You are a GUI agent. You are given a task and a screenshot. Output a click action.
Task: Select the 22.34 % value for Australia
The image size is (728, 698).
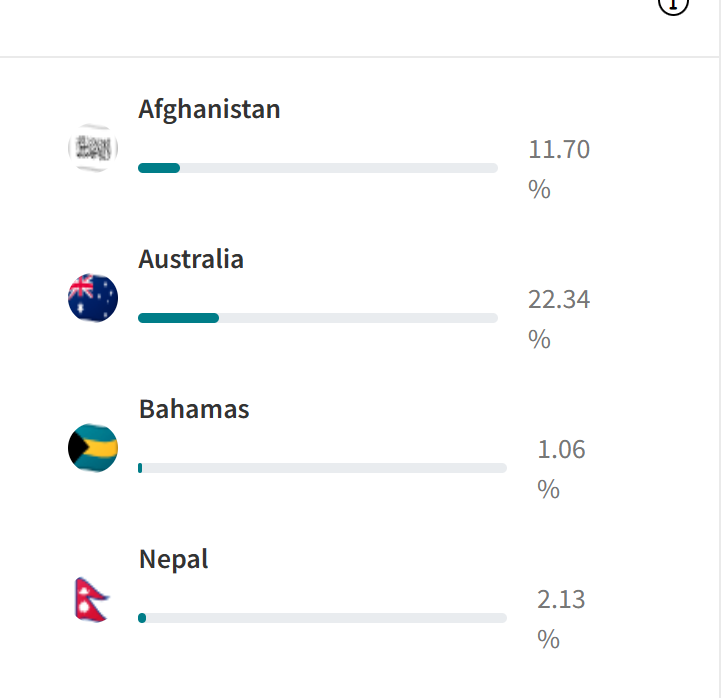pyautogui.click(x=559, y=318)
